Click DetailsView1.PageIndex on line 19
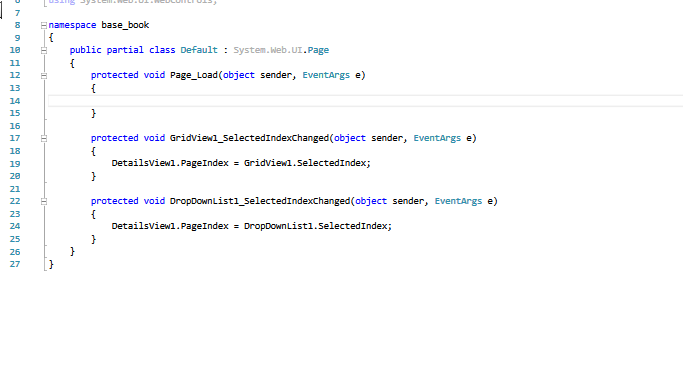This screenshot has height=369, width=683. (170, 163)
